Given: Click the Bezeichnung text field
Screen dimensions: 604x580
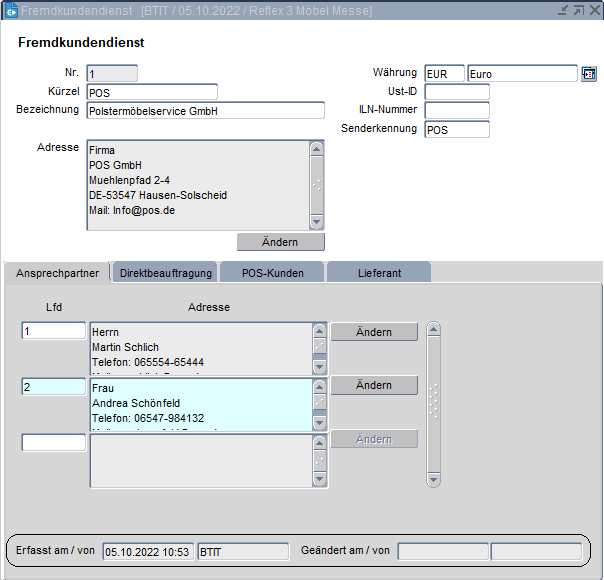Looking at the screenshot, I should [205, 111].
